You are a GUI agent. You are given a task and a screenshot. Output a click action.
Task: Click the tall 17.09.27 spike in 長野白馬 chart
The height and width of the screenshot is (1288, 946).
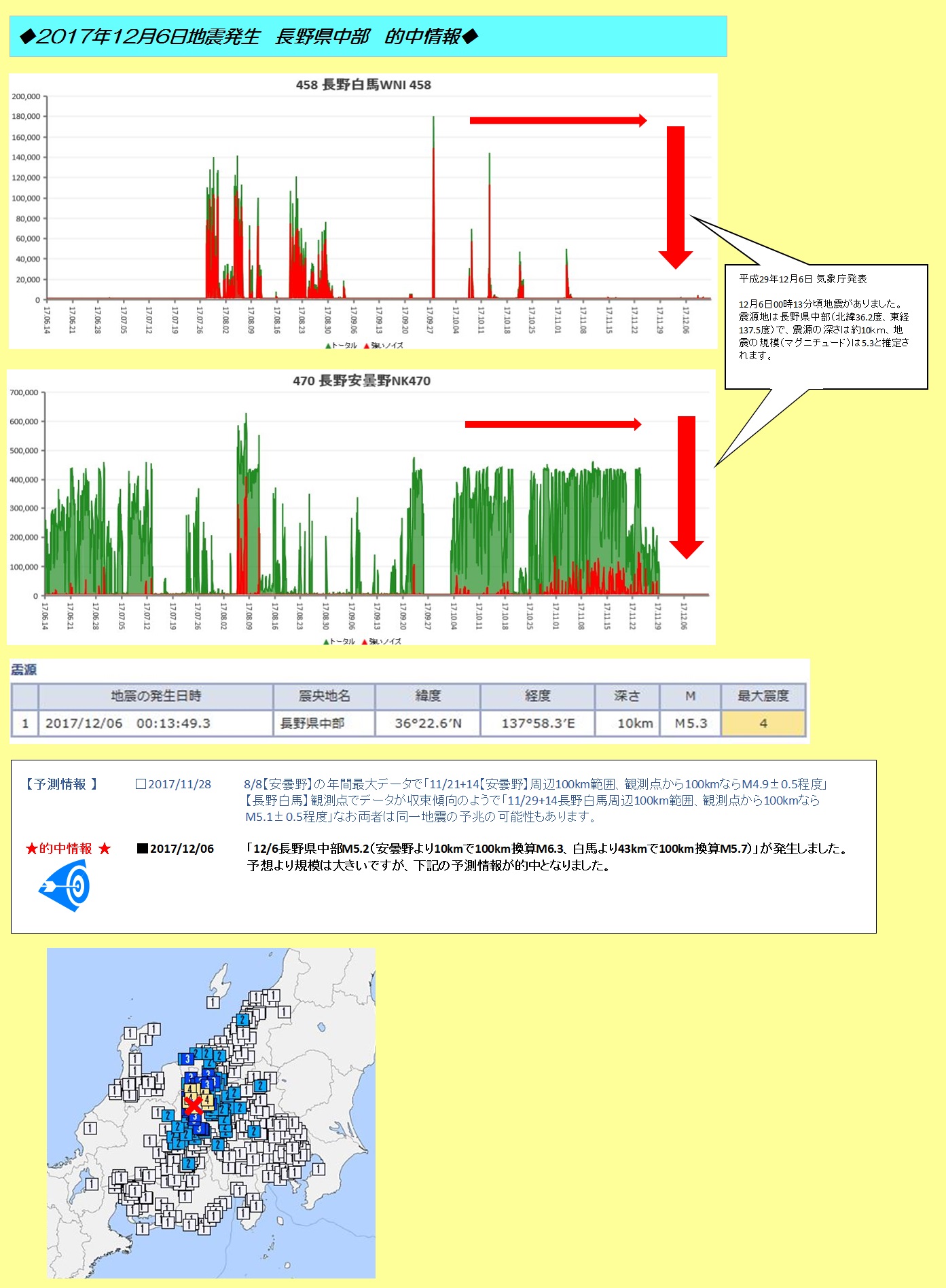433,207
